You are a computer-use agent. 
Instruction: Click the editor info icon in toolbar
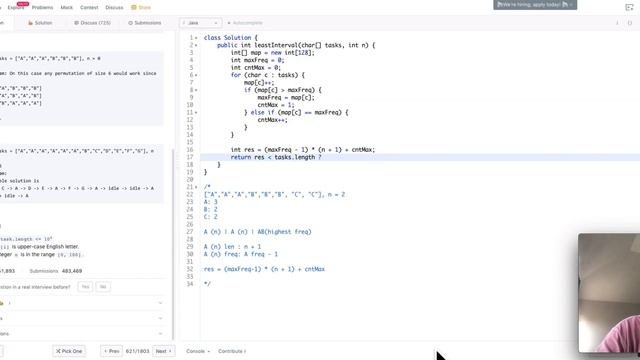[x=617, y=23]
